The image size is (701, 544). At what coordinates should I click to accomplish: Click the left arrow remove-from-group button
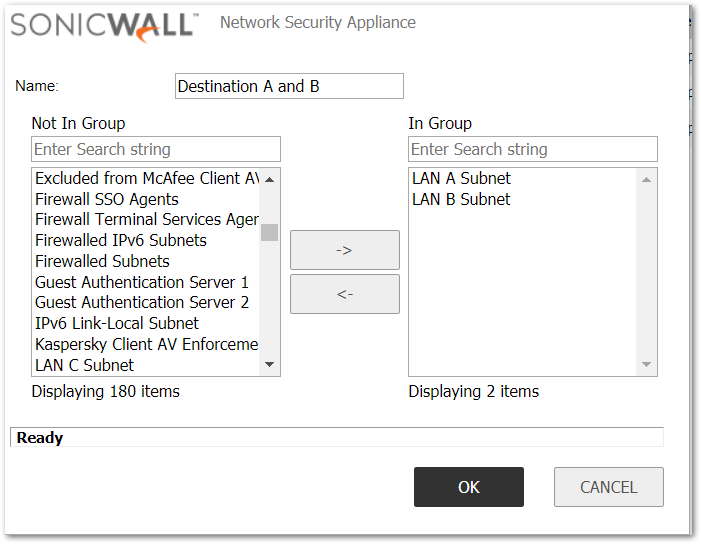pos(345,294)
